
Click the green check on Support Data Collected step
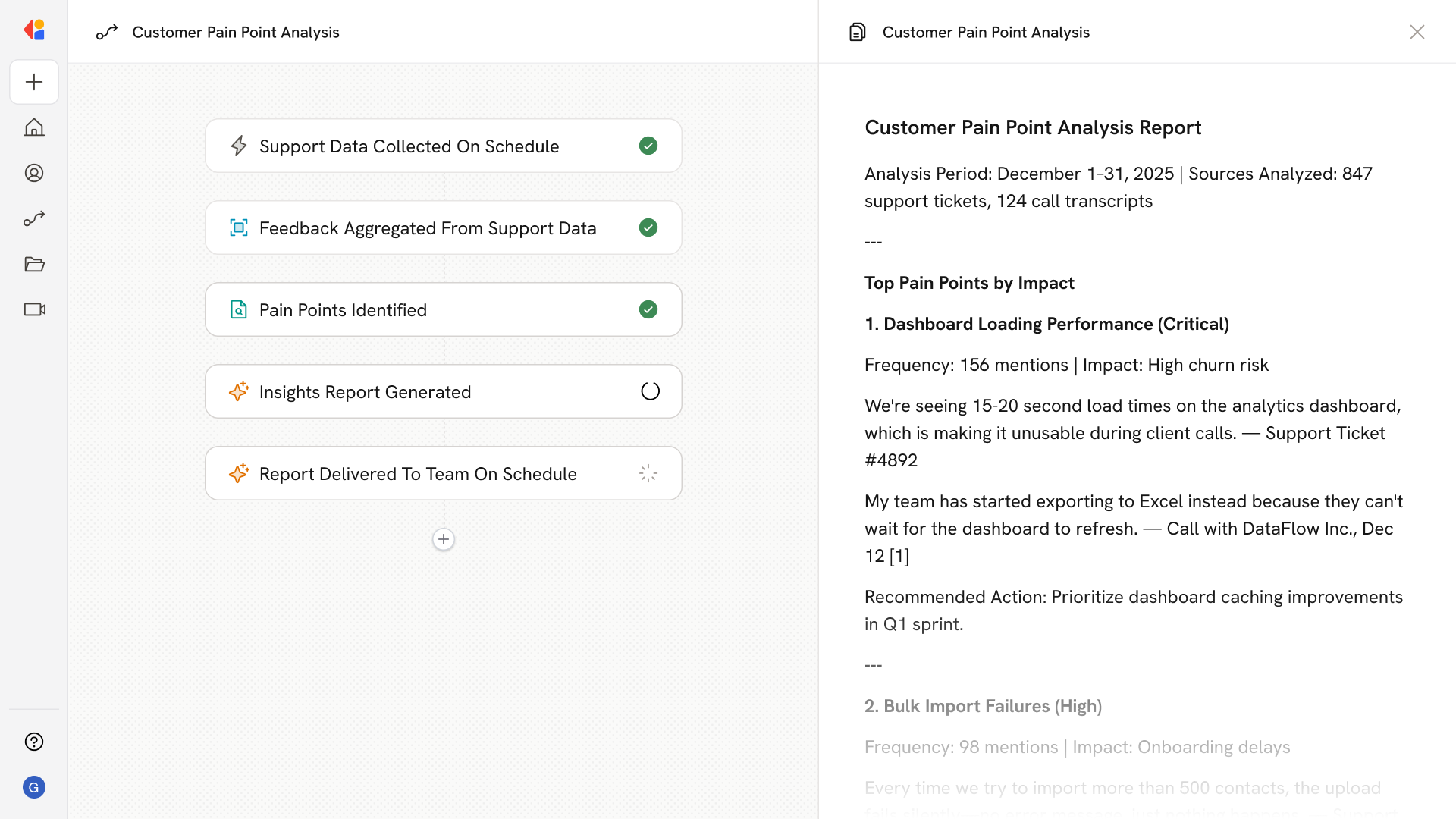coord(648,146)
